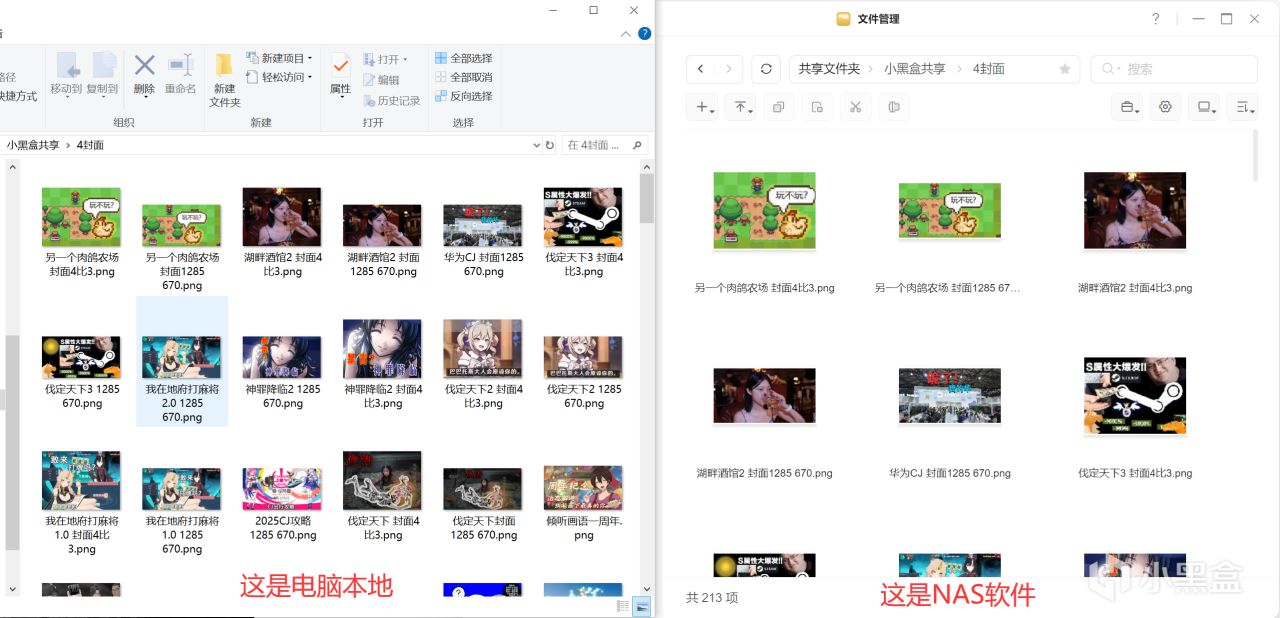The image size is (1280, 618).
Task: Select 湖畔酒馆2 封面1285 670.png in NAS
Action: coord(764,395)
